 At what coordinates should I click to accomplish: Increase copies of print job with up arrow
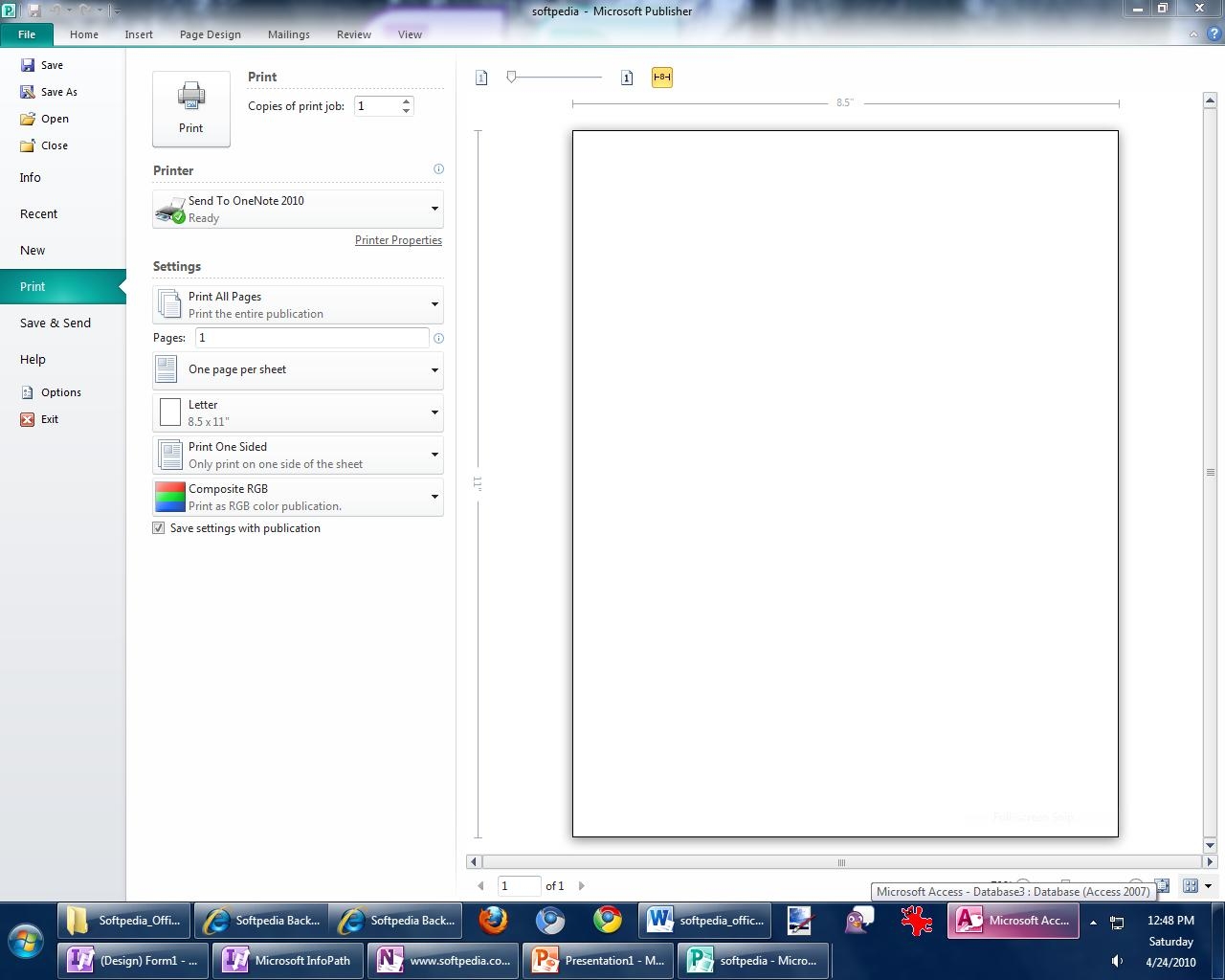tap(407, 101)
